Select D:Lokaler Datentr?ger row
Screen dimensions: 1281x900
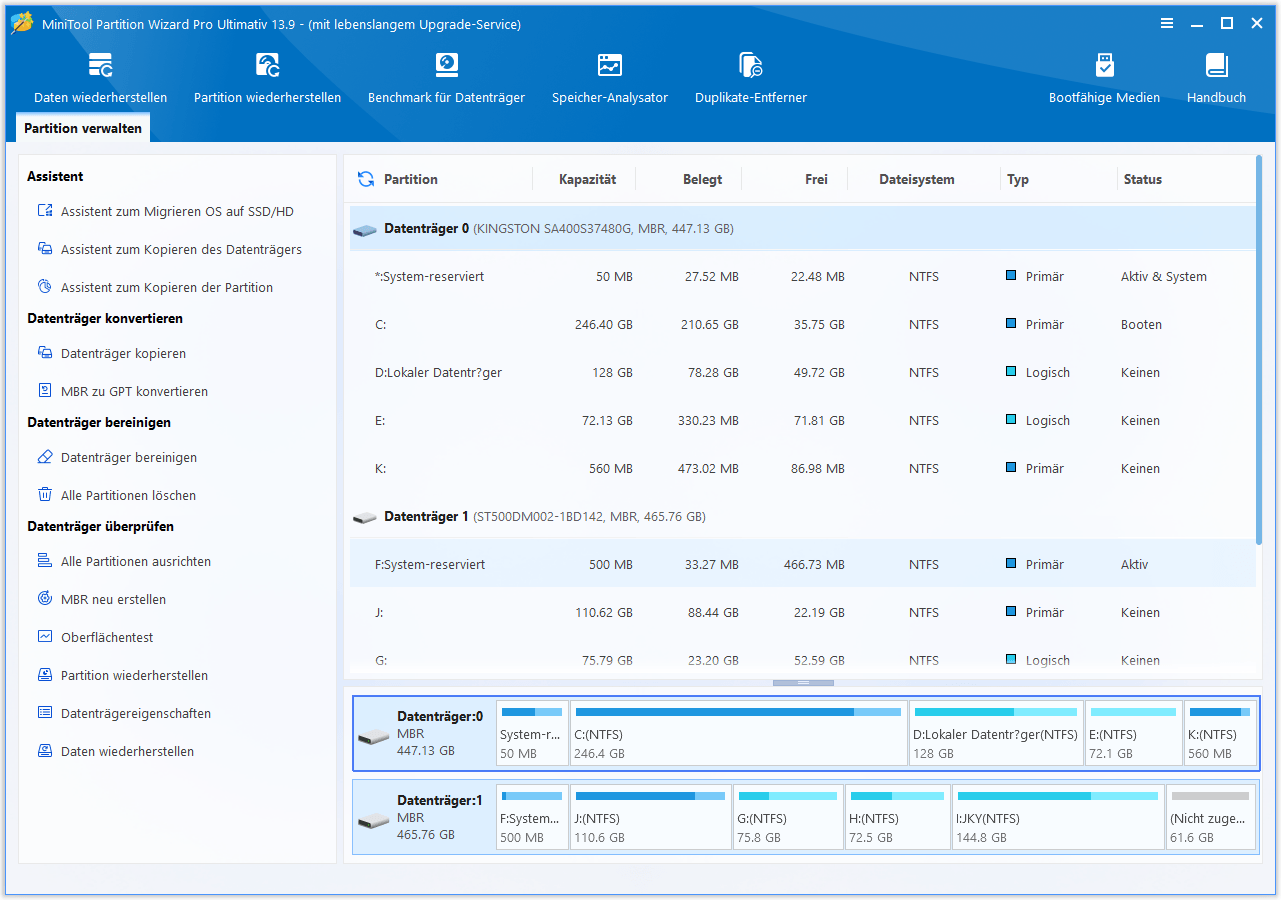pyautogui.click(x=803, y=372)
